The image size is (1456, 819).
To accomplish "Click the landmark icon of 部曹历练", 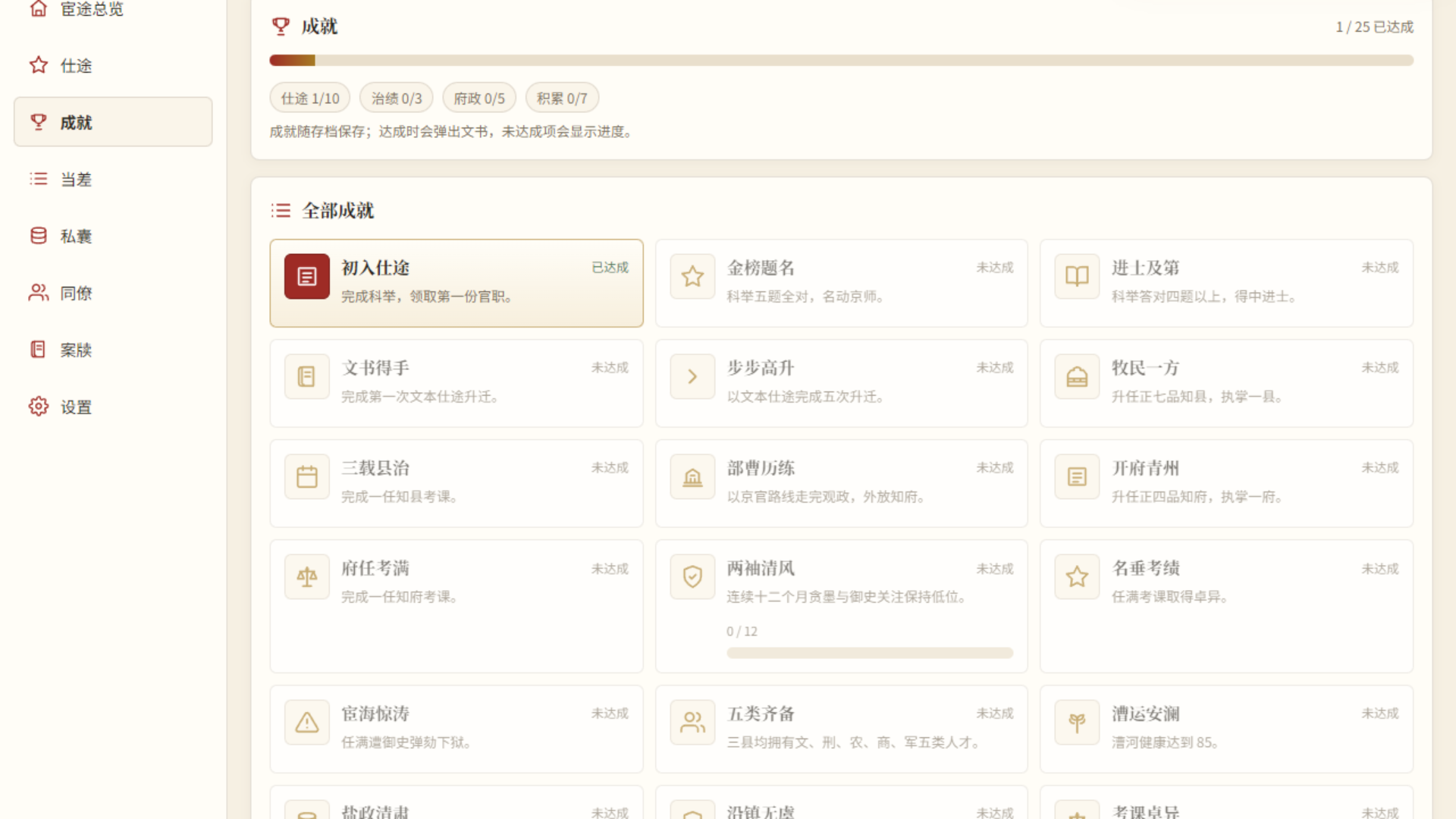I will (692, 476).
